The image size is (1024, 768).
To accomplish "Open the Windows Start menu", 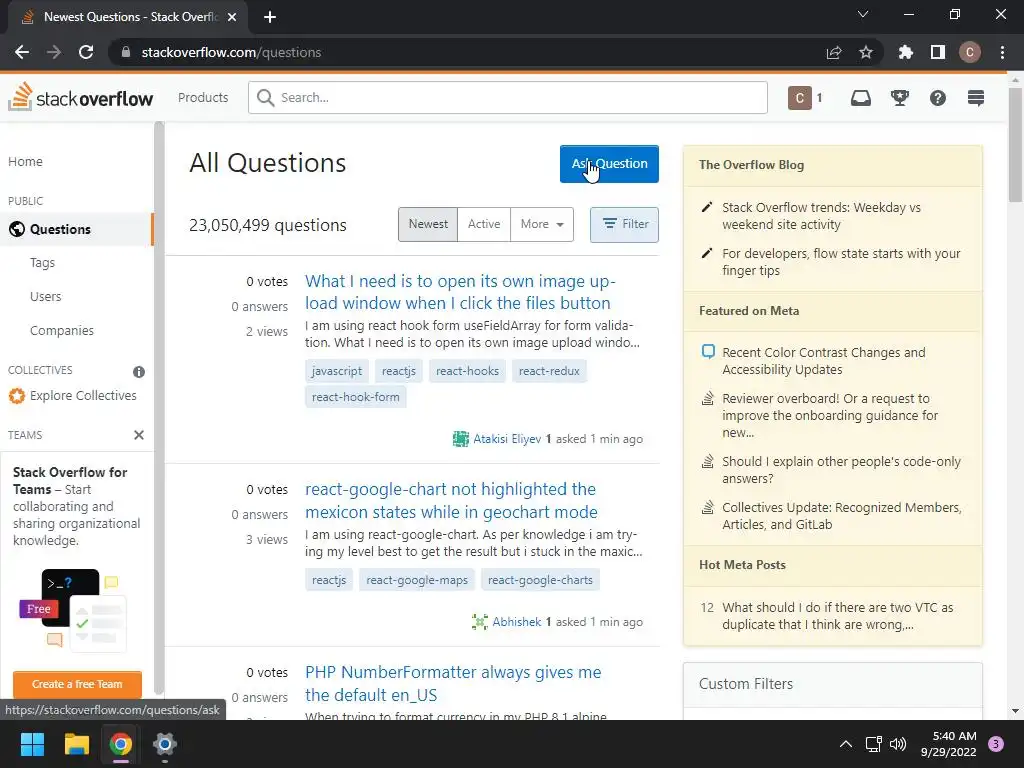I will pos(32,744).
